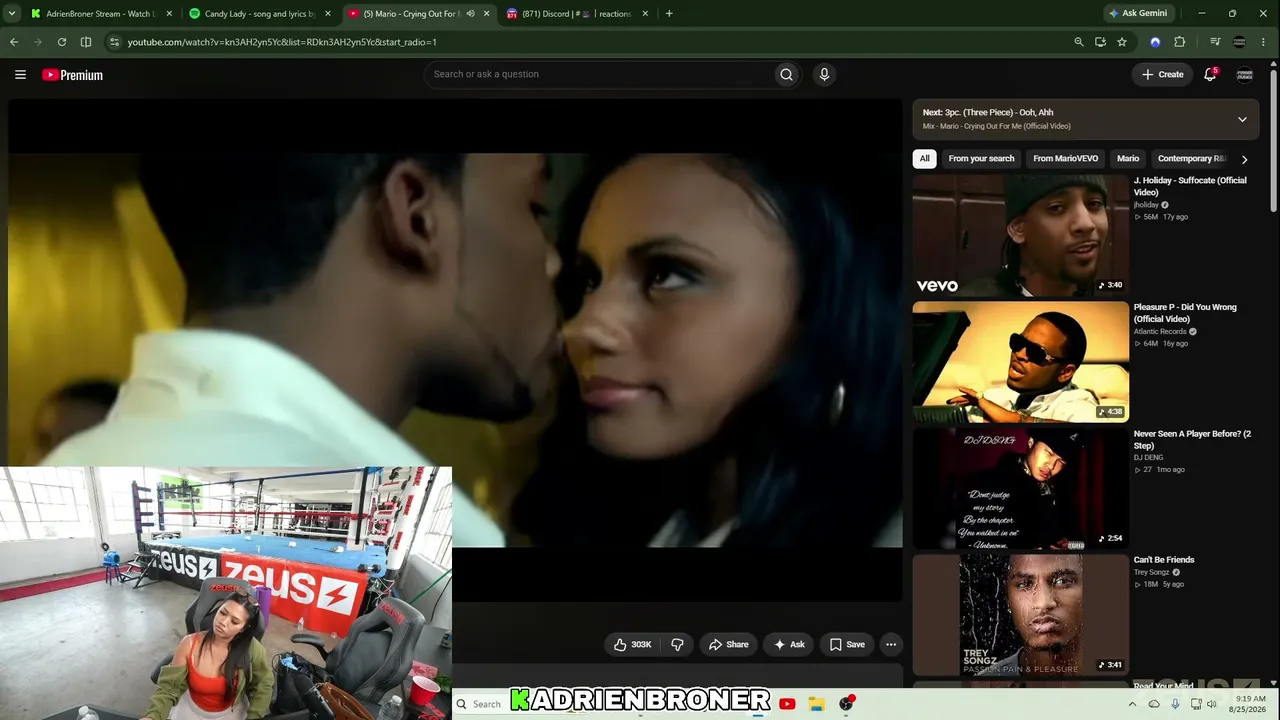Select the All filter chip
Screen dimensions: 1280x720
pos(925,159)
